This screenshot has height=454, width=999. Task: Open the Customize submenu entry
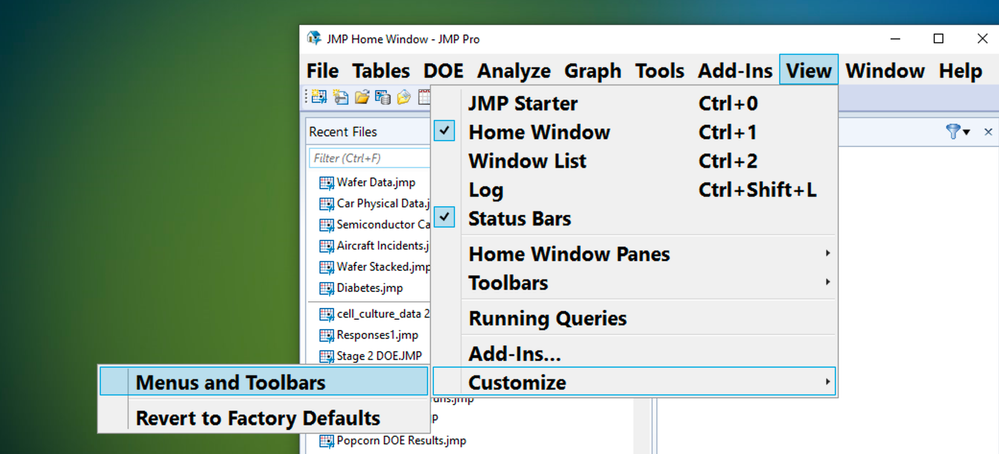(634, 383)
